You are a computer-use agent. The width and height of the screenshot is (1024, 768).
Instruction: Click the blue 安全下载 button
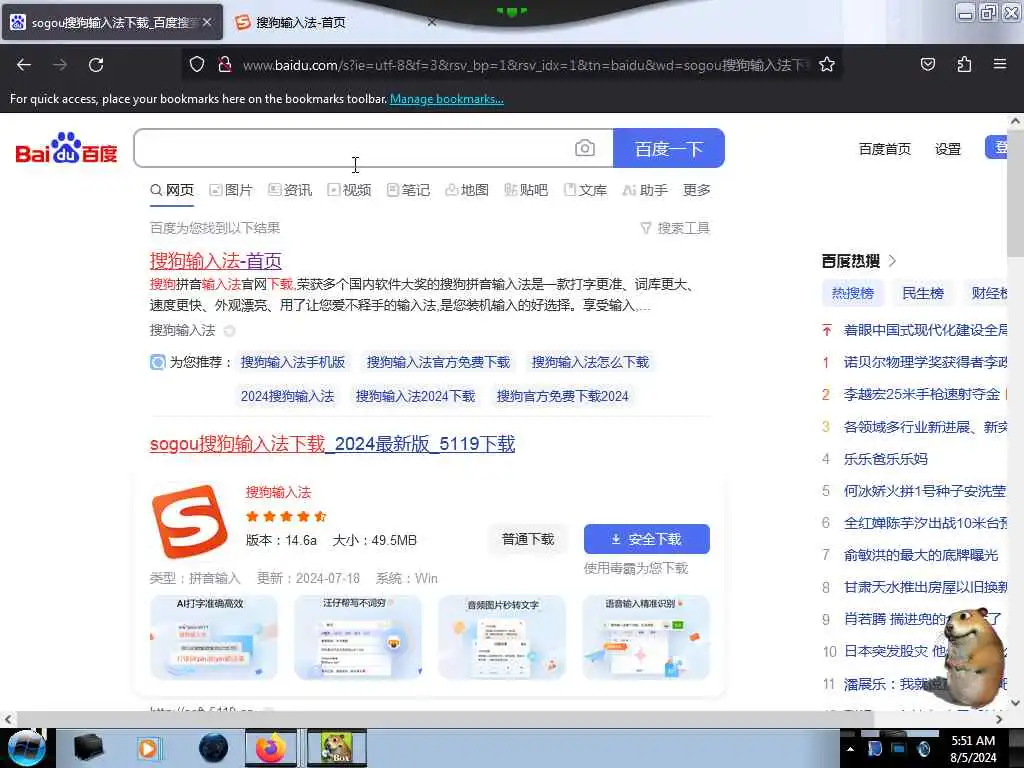pos(647,539)
